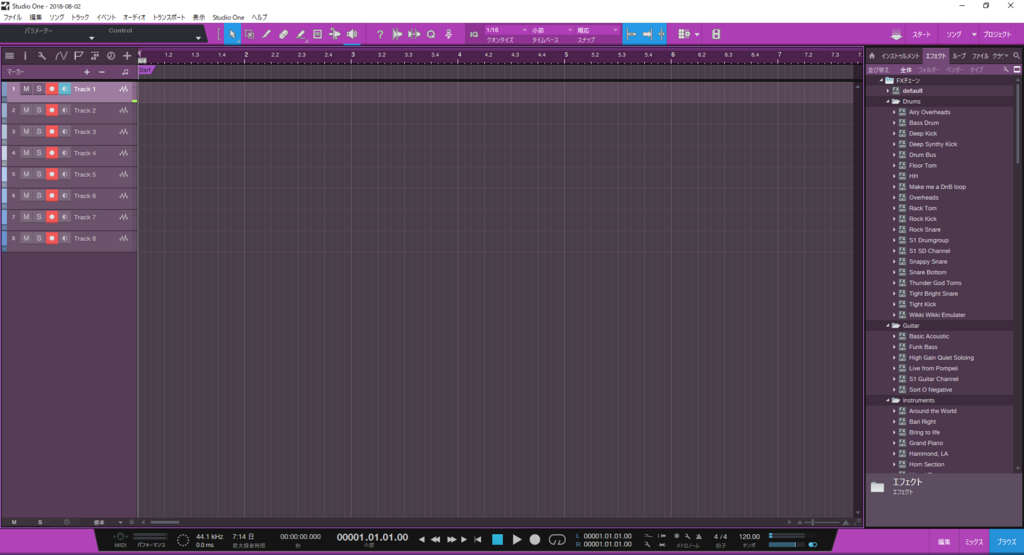Click the arrangement horizontal scrollbar
The width and height of the screenshot is (1024, 555).
pos(165,522)
